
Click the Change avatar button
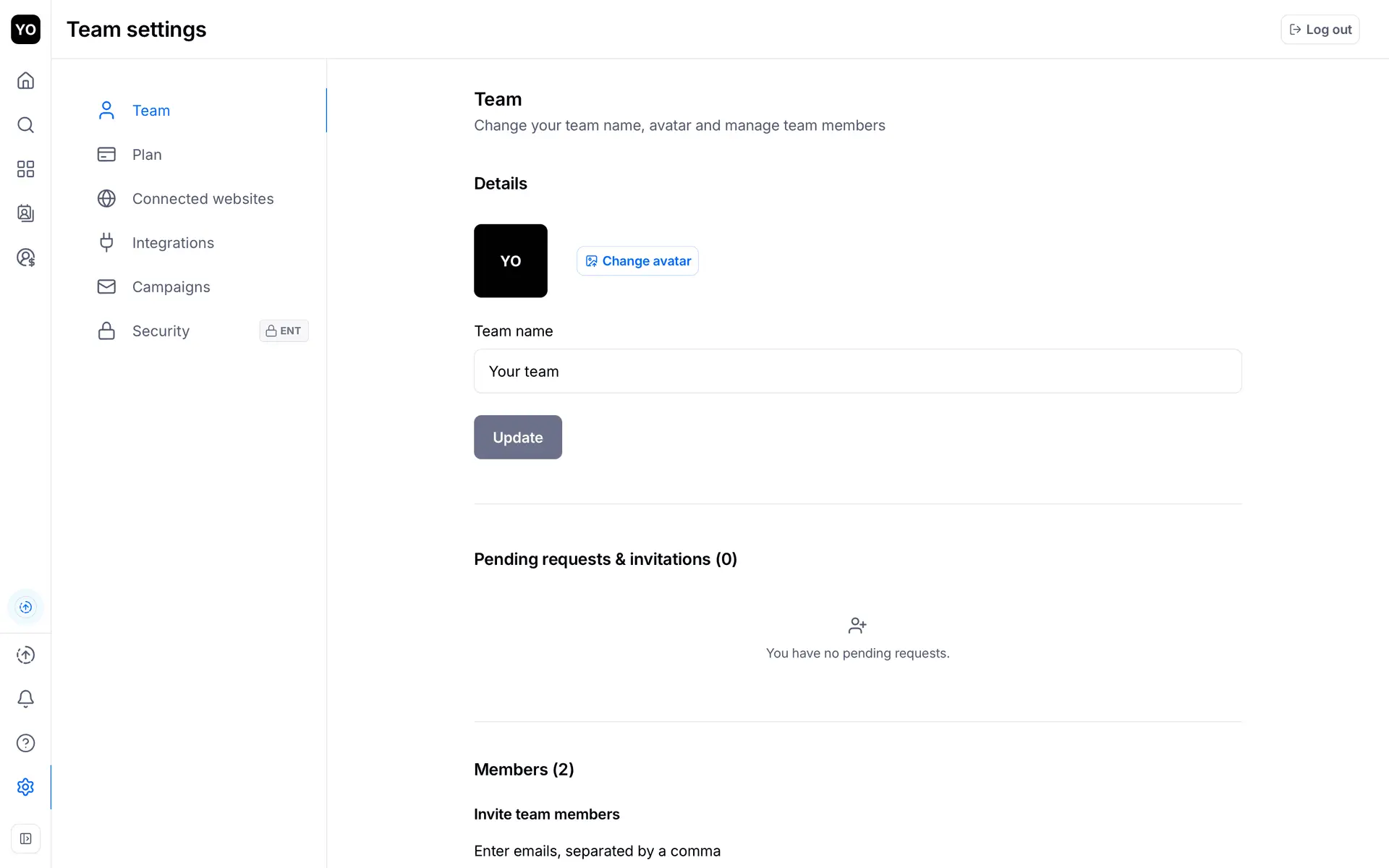tap(637, 261)
